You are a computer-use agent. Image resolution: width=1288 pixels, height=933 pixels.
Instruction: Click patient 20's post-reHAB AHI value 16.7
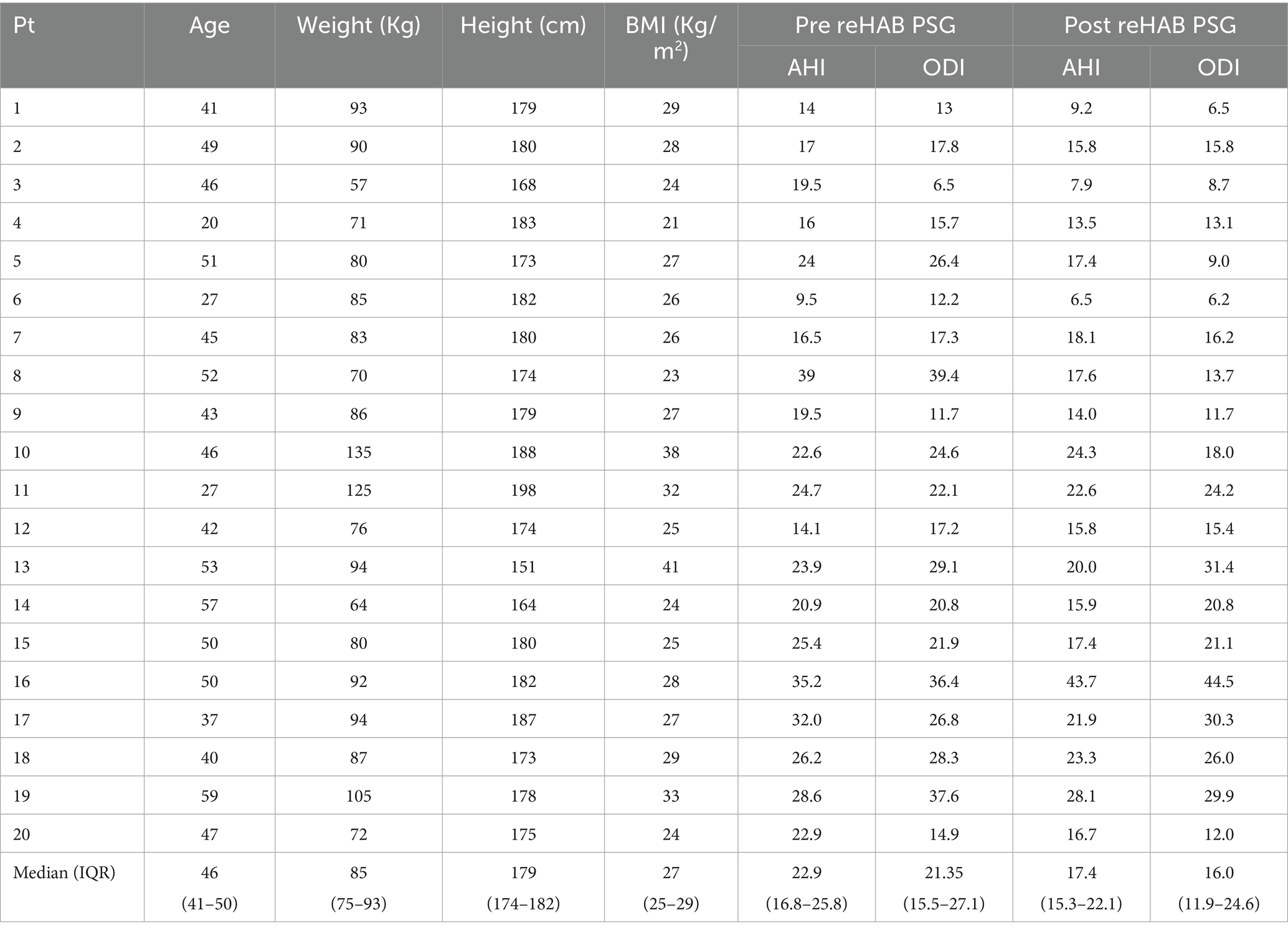click(x=1081, y=834)
